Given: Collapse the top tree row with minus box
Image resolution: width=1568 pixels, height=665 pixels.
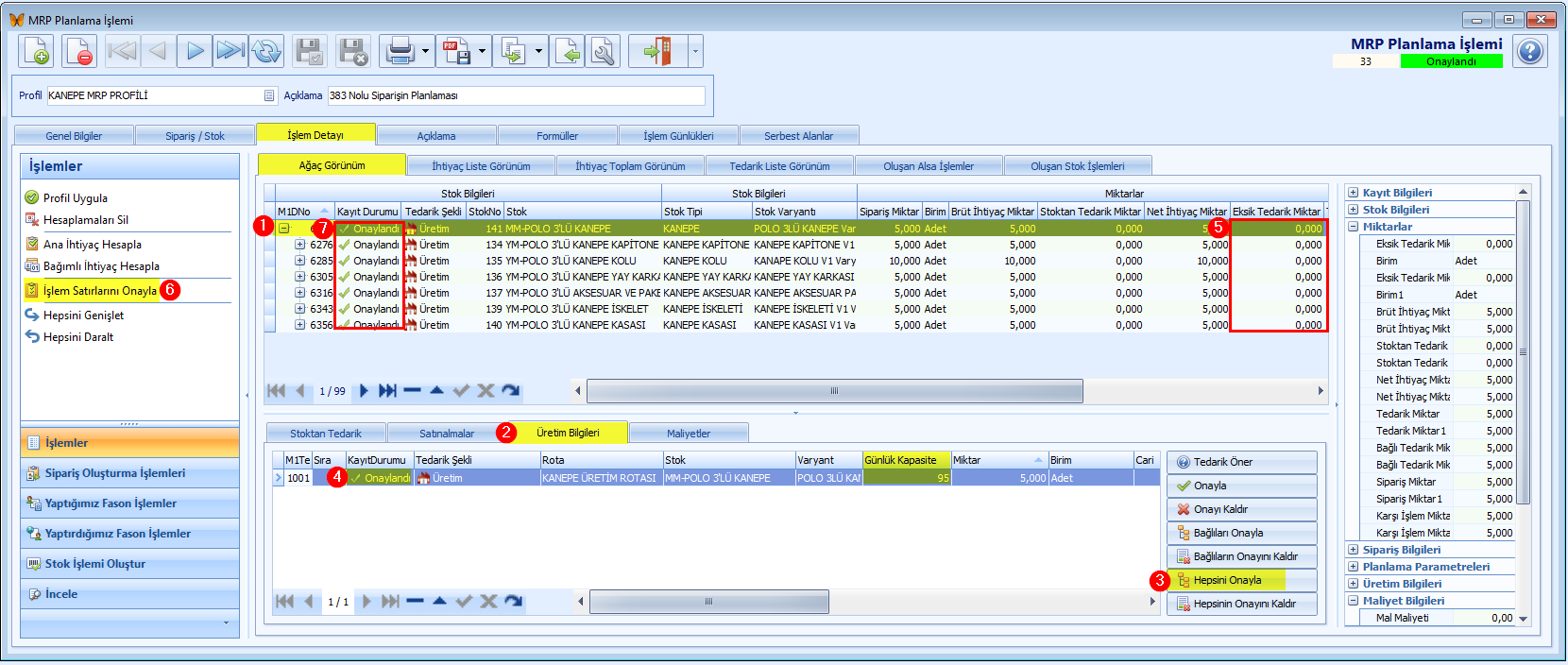Looking at the screenshot, I should click(283, 229).
